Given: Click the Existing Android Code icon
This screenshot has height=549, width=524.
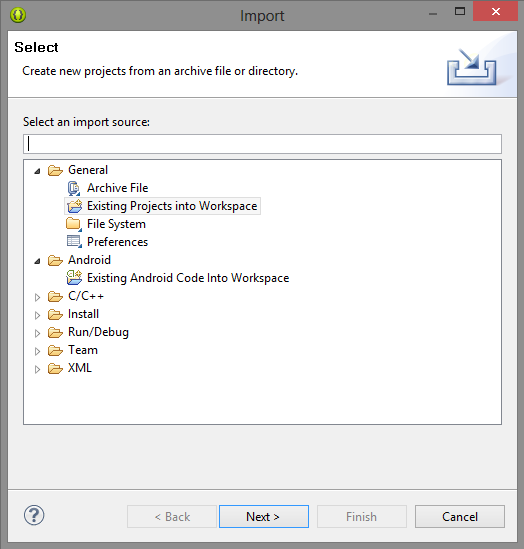Looking at the screenshot, I should pos(74,278).
